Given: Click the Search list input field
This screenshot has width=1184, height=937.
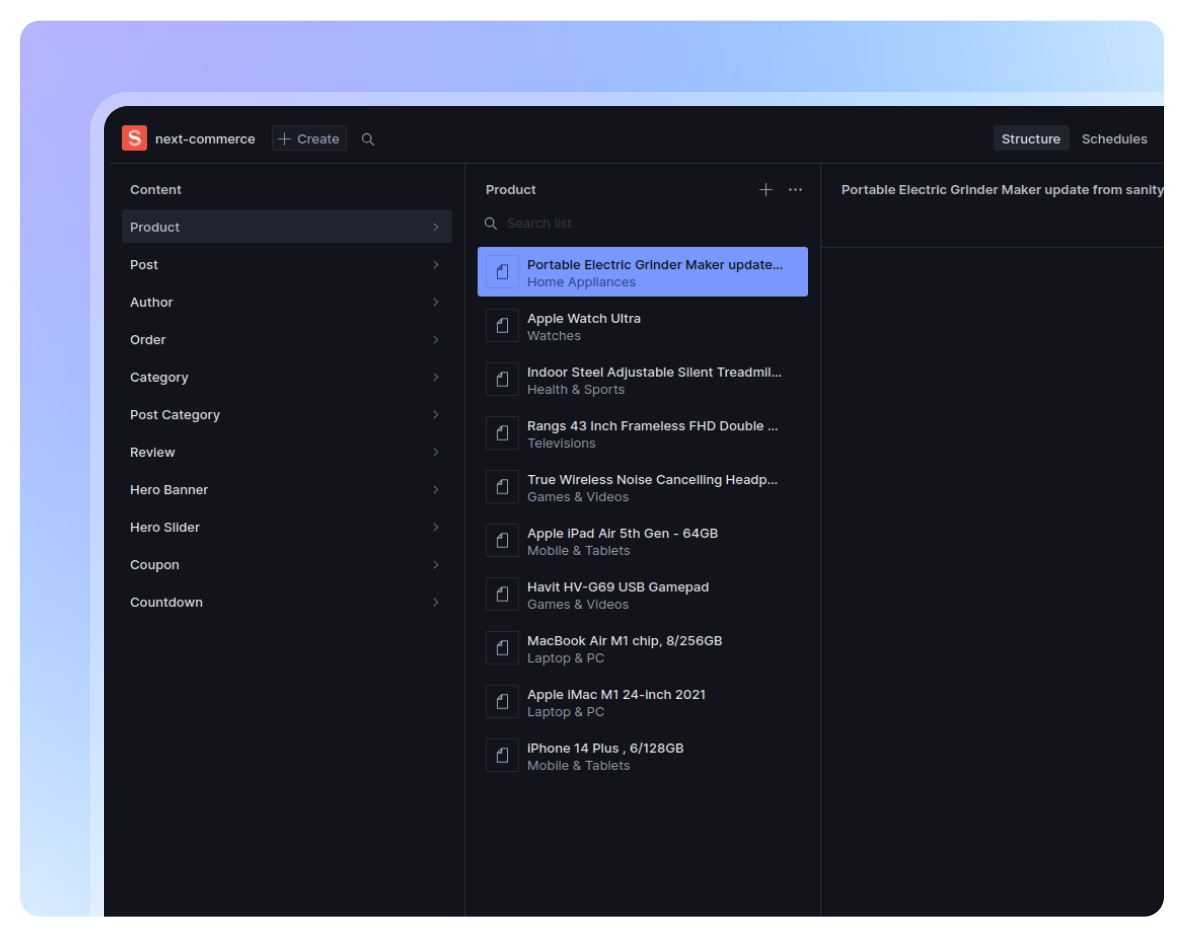Looking at the screenshot, I should tap(600, 223).
